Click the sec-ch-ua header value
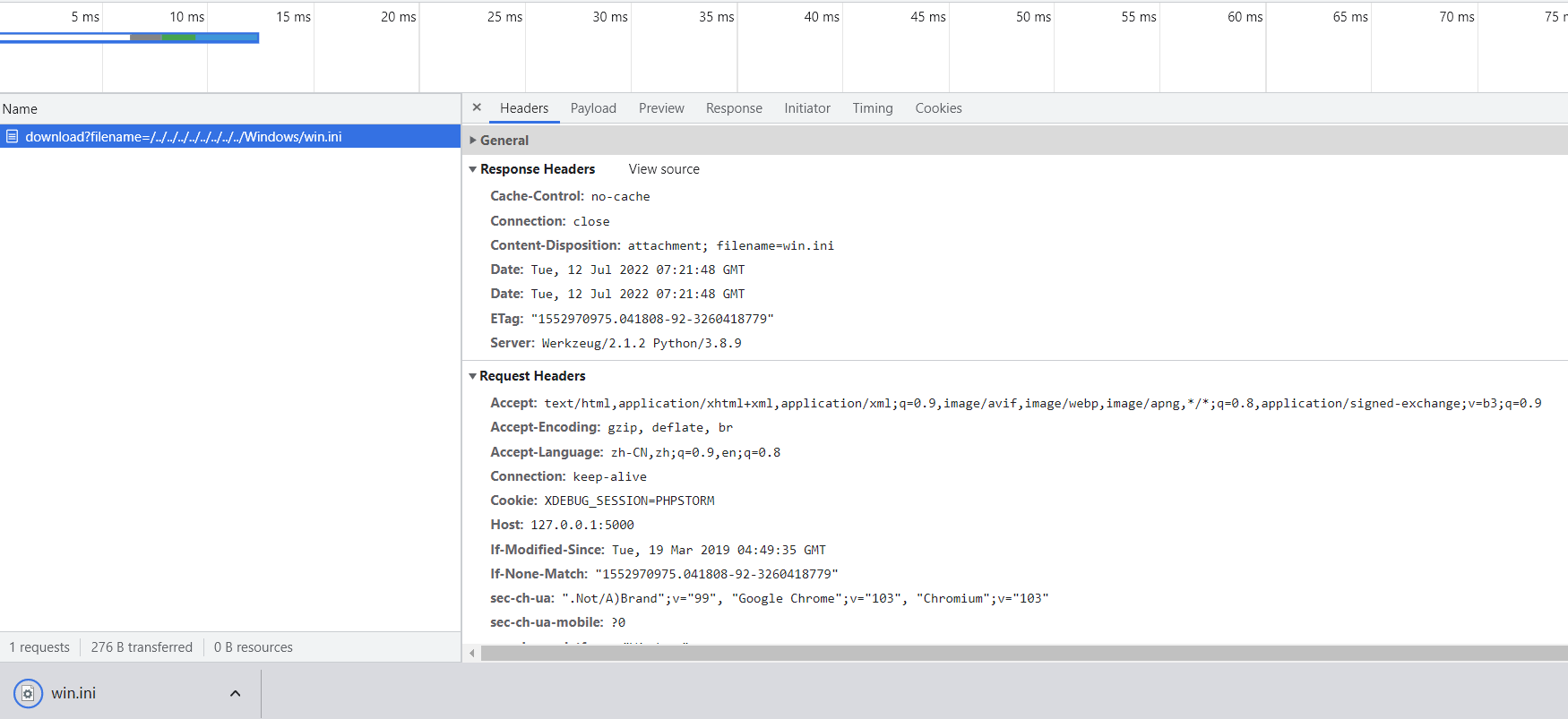The width and height of the screenshot is (1568, 719). coord(805,599)
